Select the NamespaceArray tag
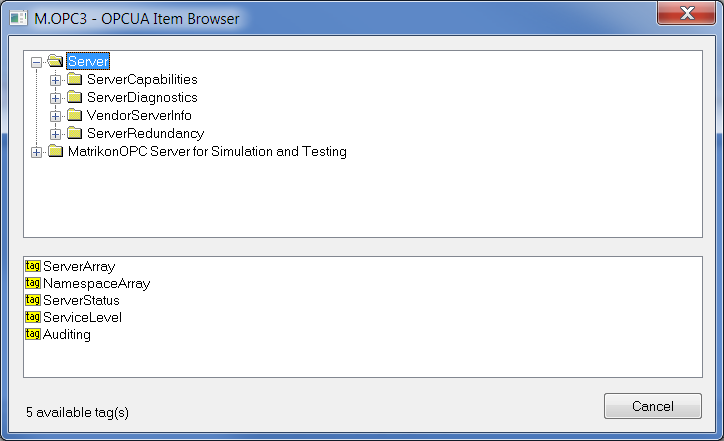 pos(96,284)
